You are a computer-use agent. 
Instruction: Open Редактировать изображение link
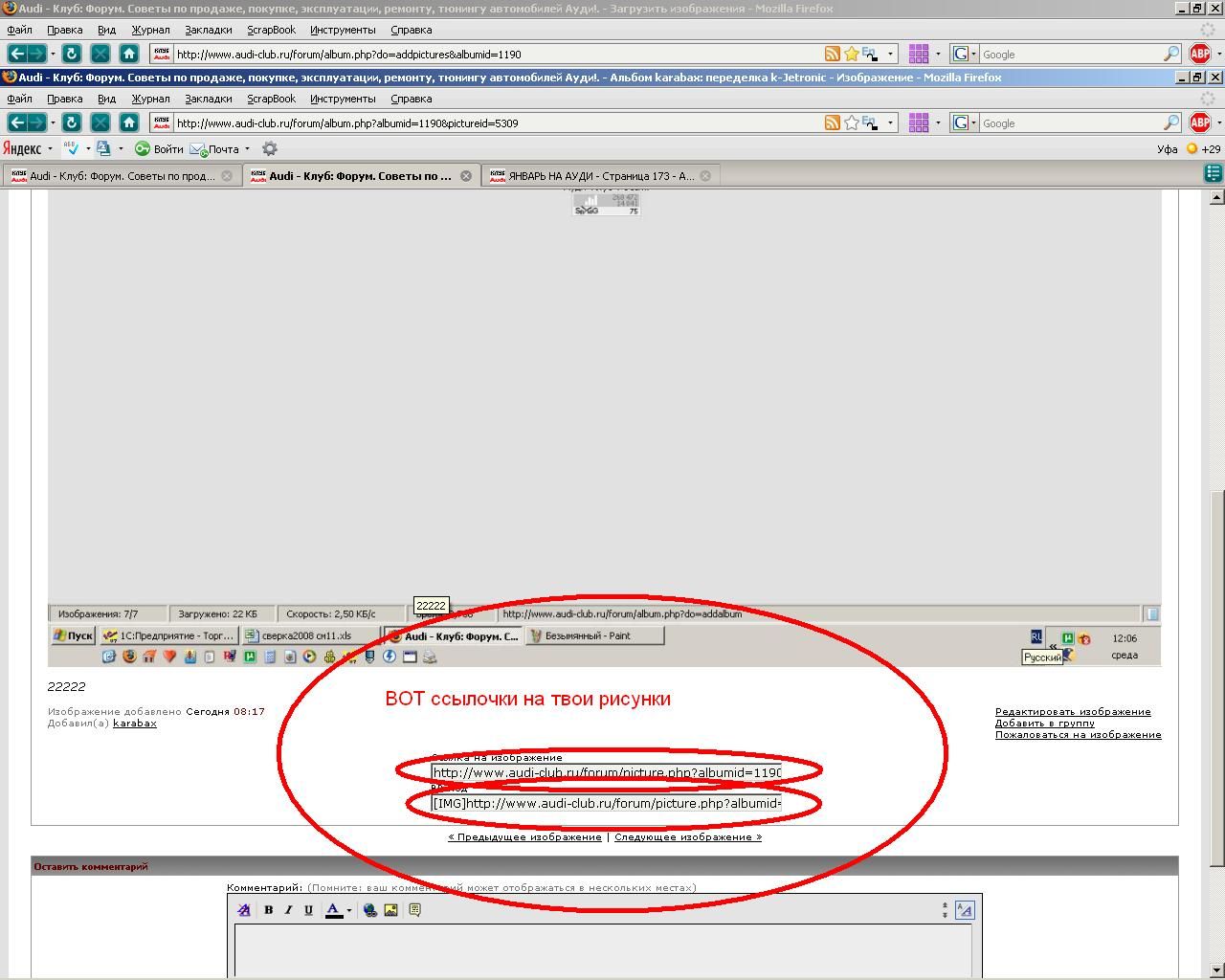1072,712
